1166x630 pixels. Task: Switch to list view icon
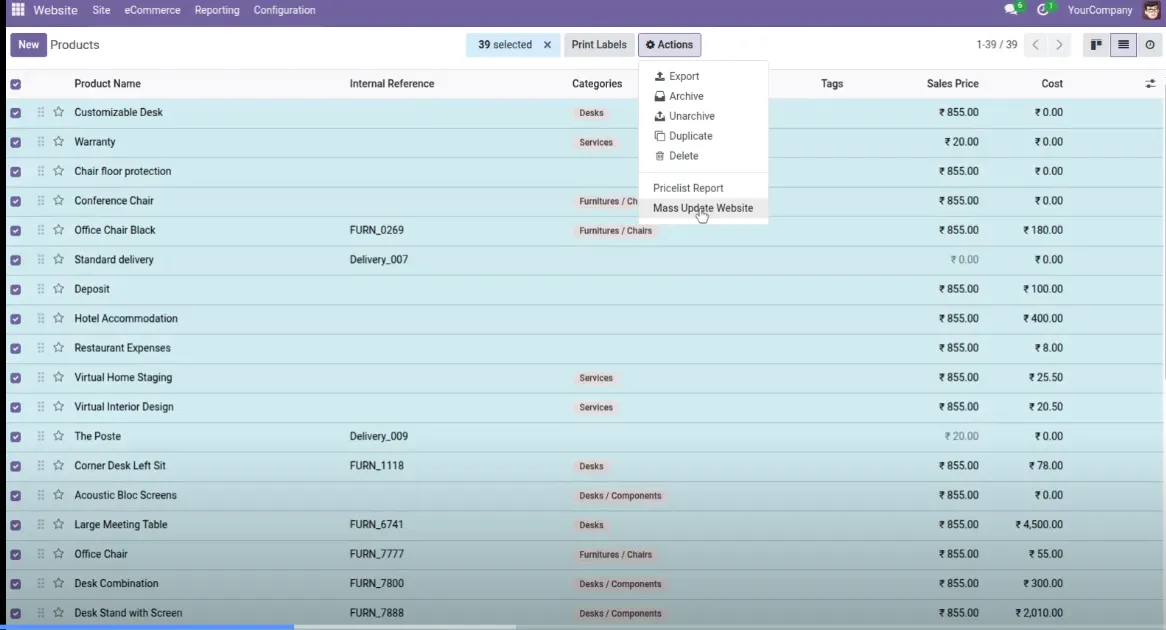[x=1124, y=45]
